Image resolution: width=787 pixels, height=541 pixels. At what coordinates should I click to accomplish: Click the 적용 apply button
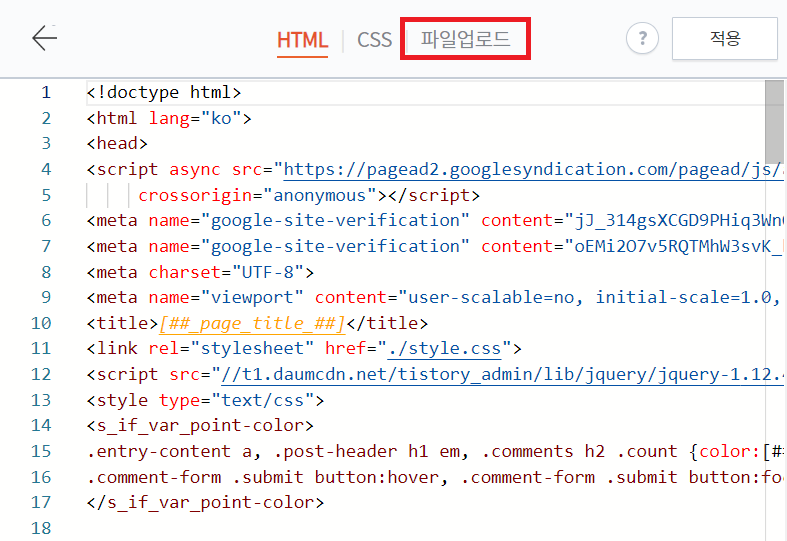pos(724,38)
